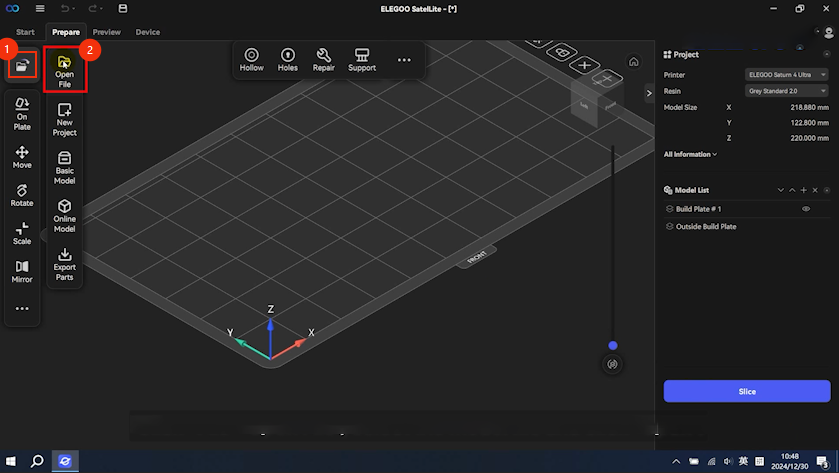Collapse the right panel with the arrow
The width and height of the screenshot is (839, 473).
pos(649,93)
